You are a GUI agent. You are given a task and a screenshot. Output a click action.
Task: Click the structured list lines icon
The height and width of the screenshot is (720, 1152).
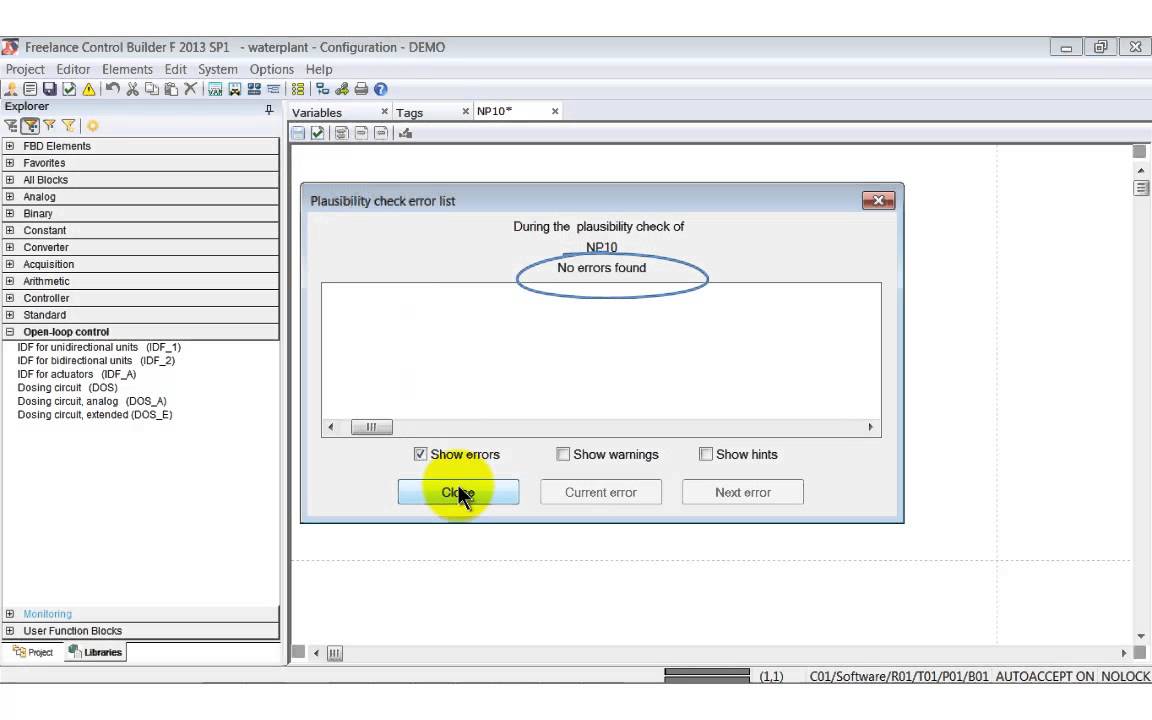tap(273, 89)
